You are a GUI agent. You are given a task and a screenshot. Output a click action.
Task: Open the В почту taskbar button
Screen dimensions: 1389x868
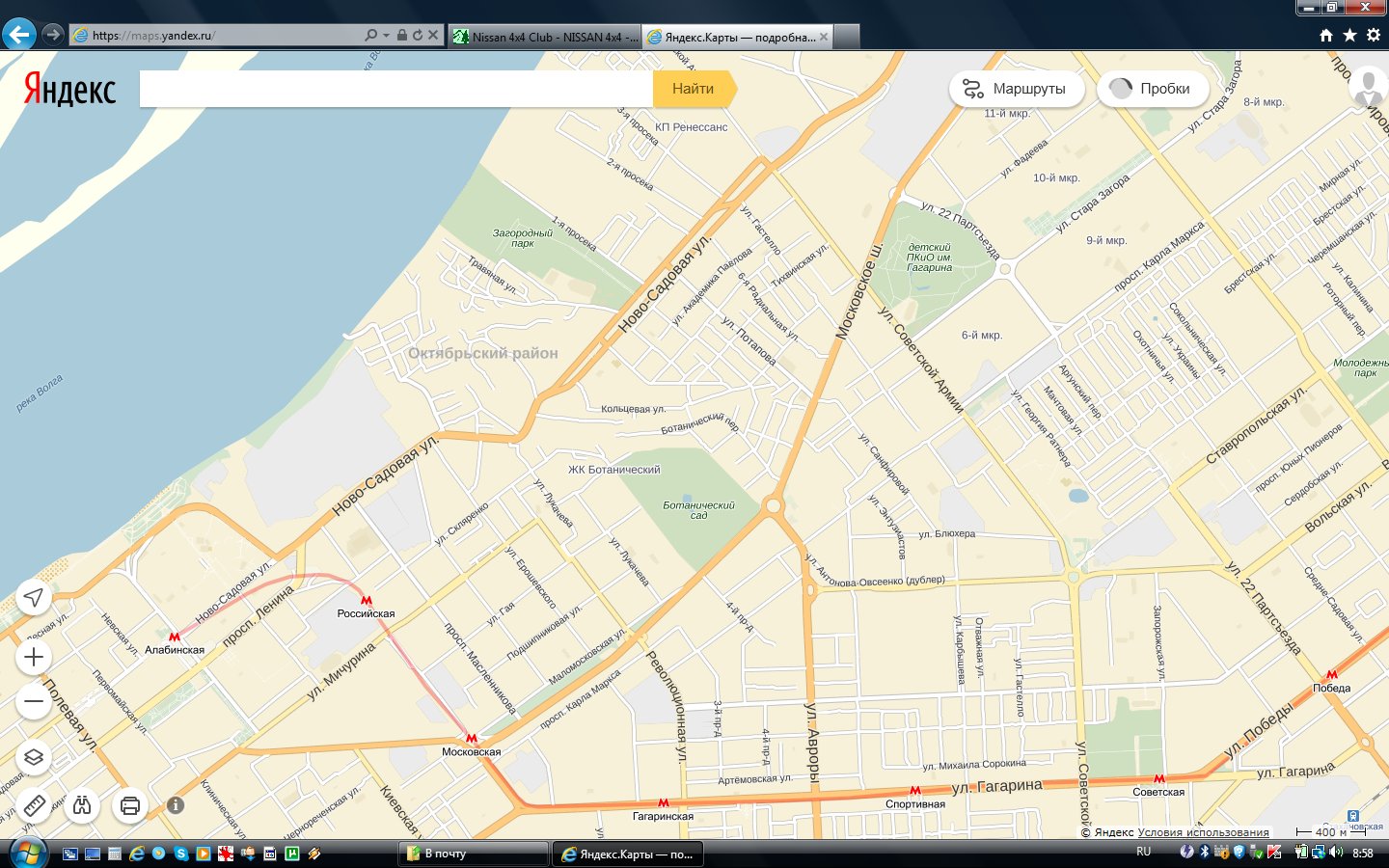point(473,854)
